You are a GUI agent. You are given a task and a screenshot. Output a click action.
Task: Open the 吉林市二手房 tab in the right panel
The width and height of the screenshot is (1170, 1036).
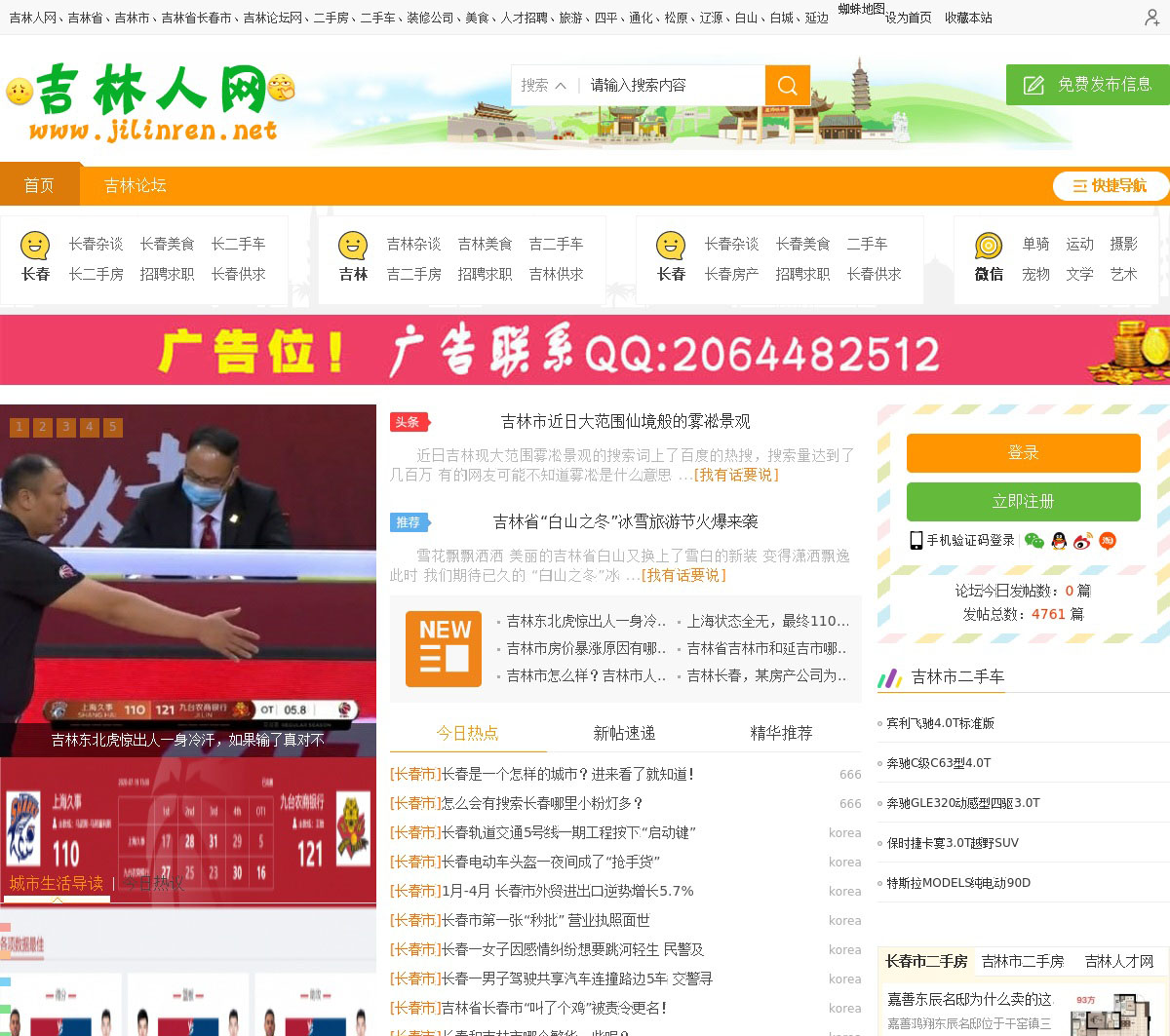point(1022,961)
